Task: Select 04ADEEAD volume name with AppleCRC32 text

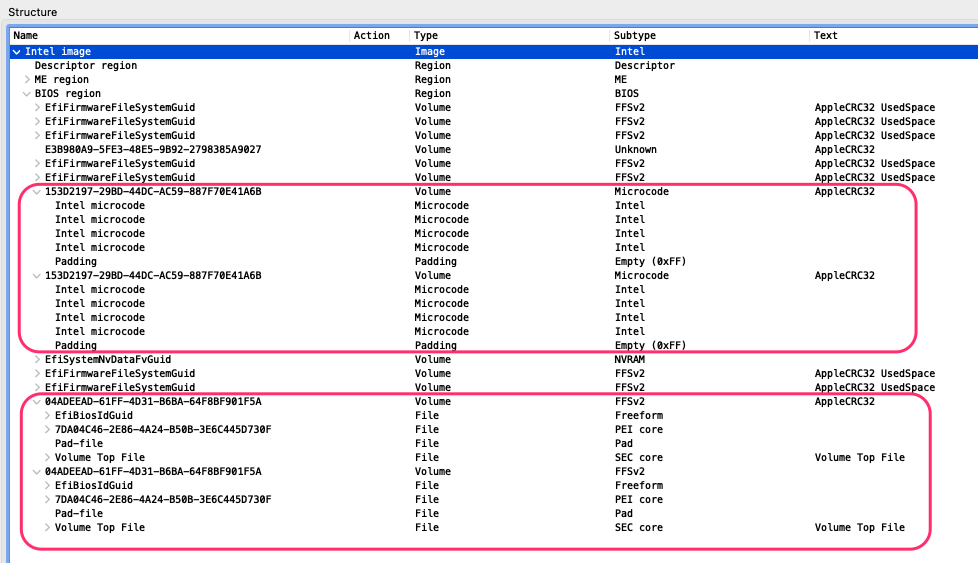Action: click(x=153, y=402)
